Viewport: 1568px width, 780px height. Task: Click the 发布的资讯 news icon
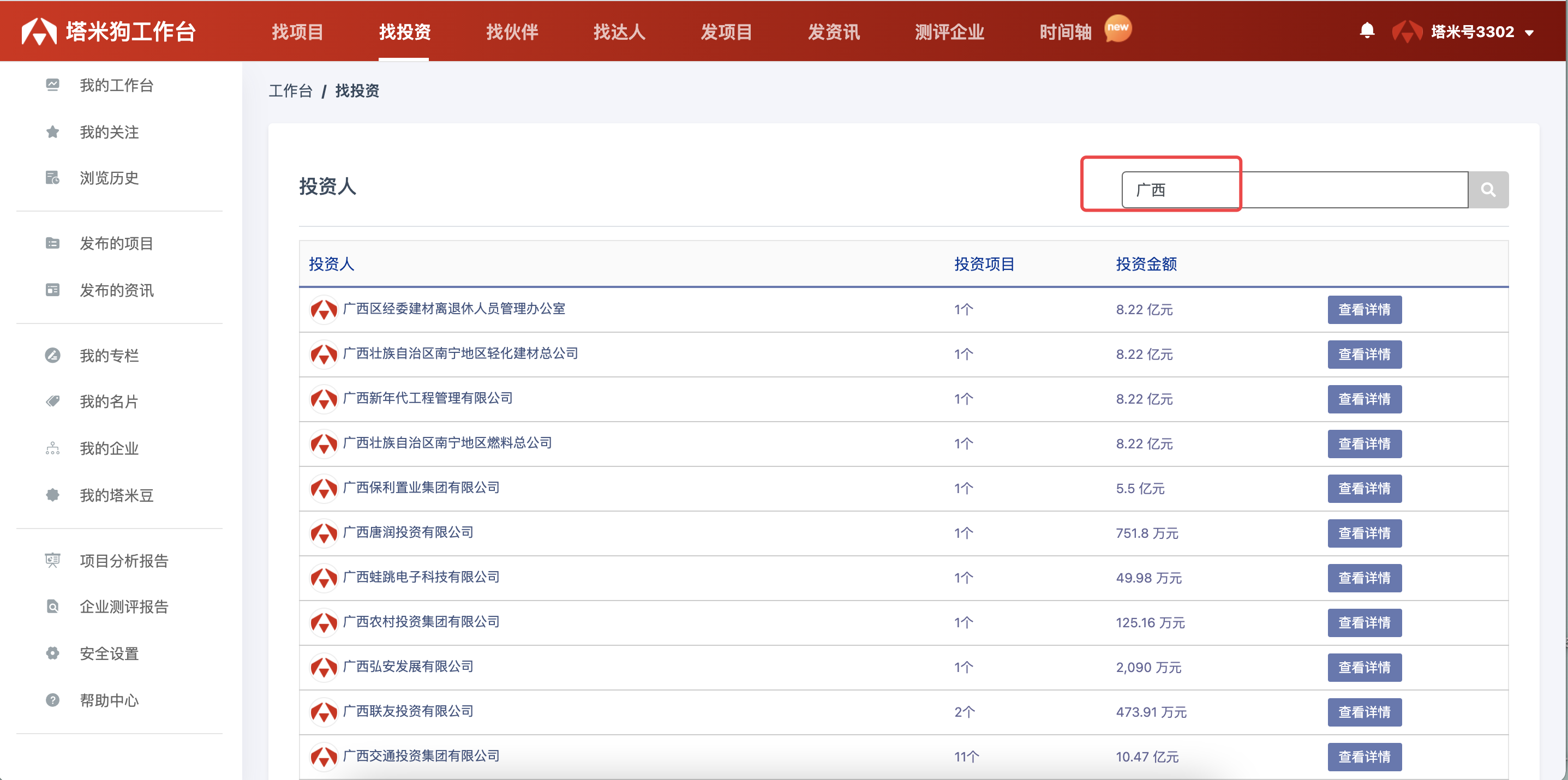tap(52, 290)
